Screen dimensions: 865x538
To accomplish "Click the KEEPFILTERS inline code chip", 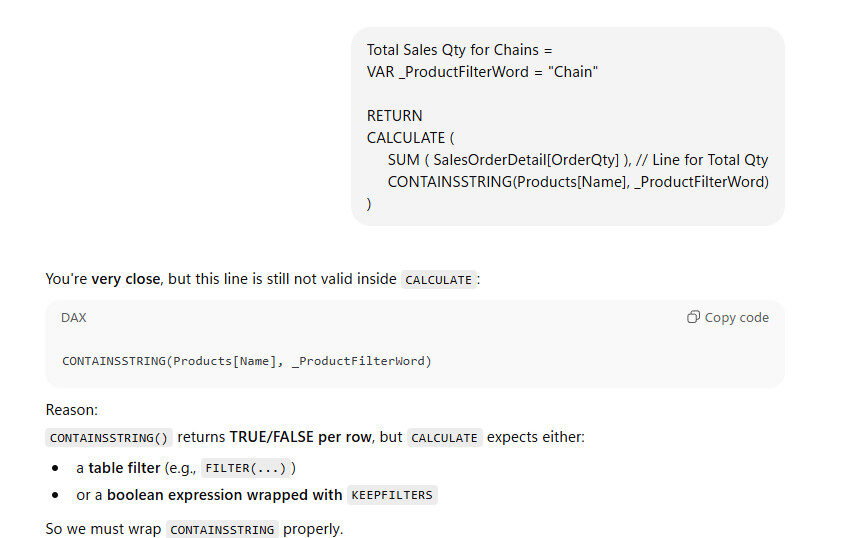I will pos(391,495).
